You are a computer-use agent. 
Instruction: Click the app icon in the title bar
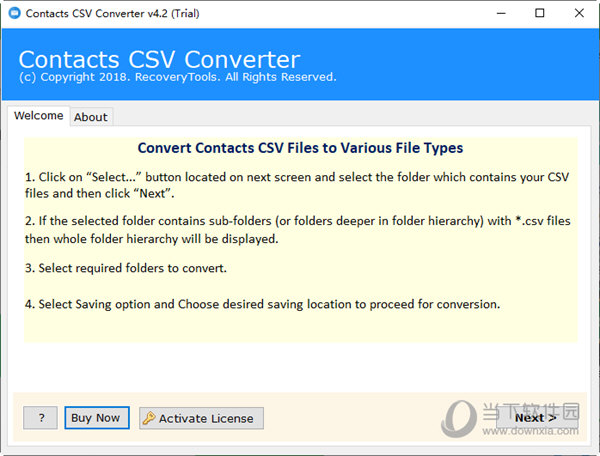(15, 13)
